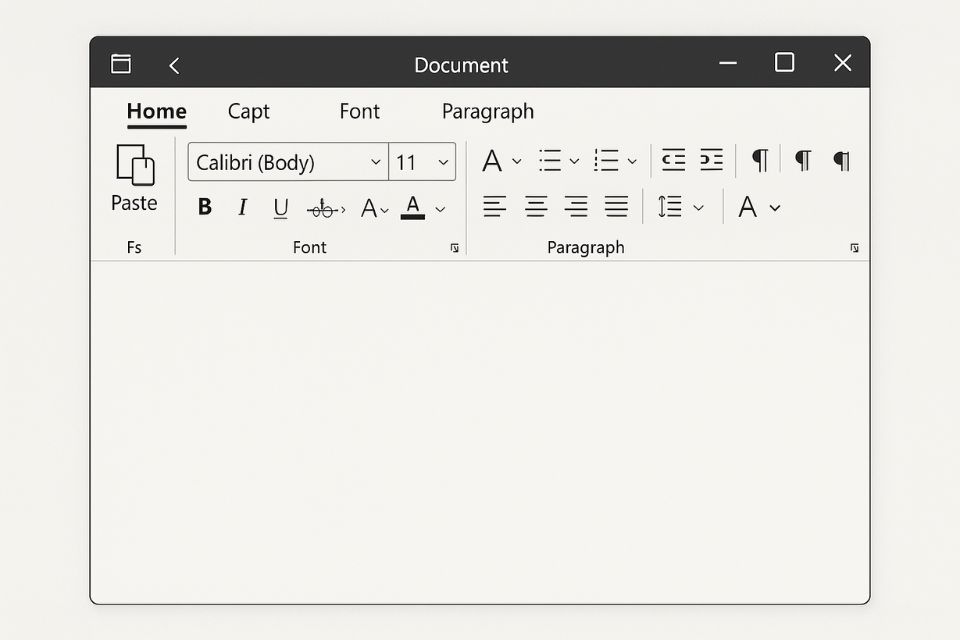The height and width of the screenshot is (640, 960).
Task: Toggle bold formatting
Action: [205, 207]
